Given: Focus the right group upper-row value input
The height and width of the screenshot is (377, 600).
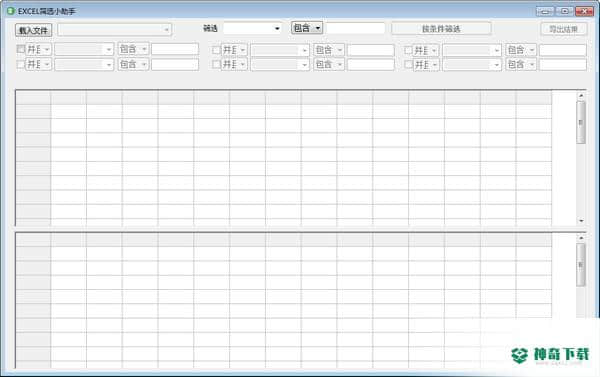Looking at the screenshot, I should 563,50.
